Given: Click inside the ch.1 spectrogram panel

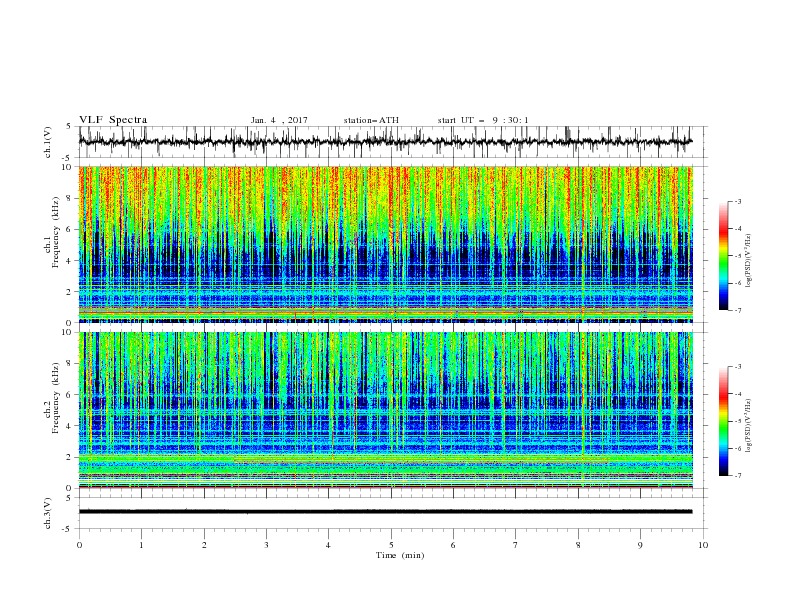Looking at the screenshot, I should [385, 244].
